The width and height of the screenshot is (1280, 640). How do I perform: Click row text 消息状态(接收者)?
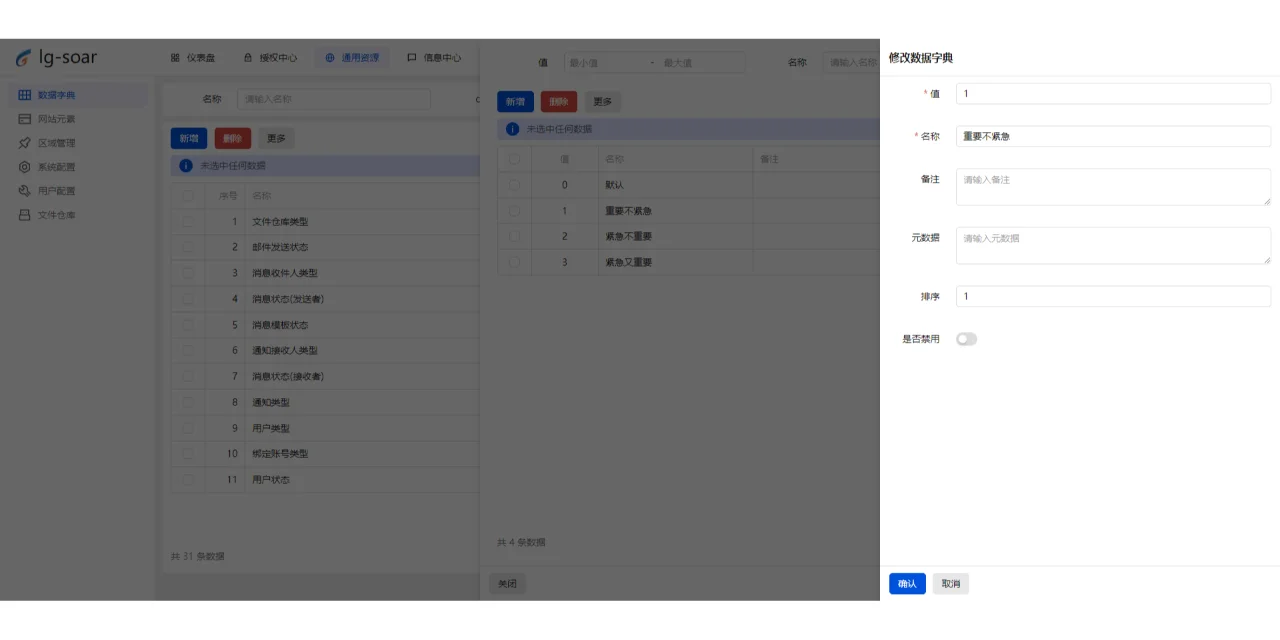click(288, 377)
